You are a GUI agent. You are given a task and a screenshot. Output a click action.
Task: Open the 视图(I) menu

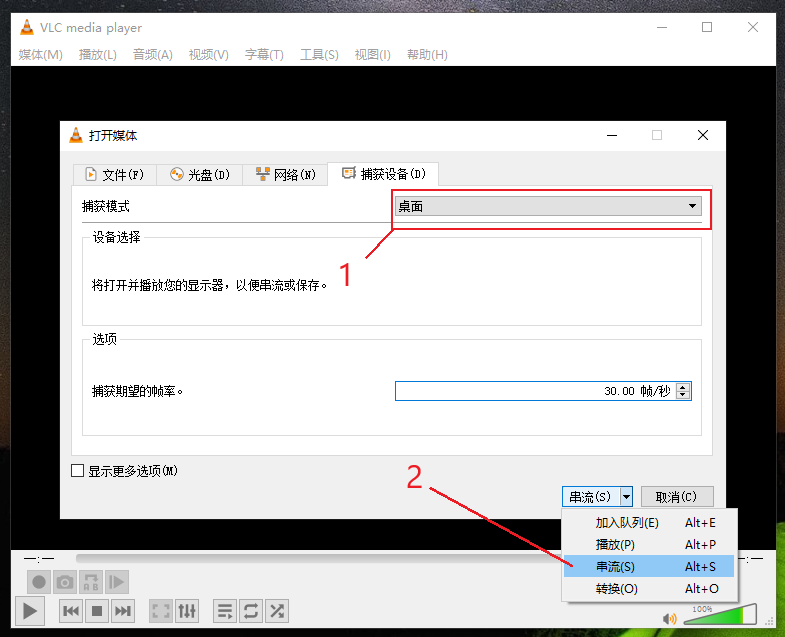(373, 55)
